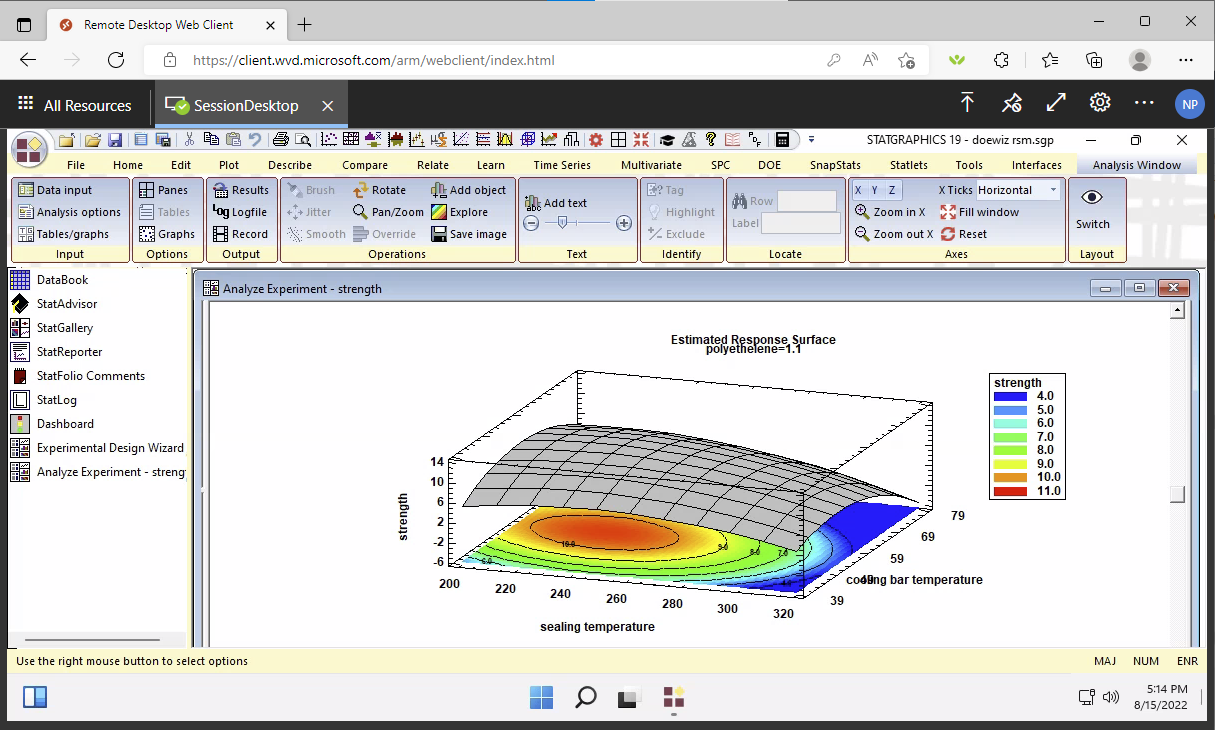Open the X Ticks Horizontal dropdown
The image size is (1215, 730).
1053,190
